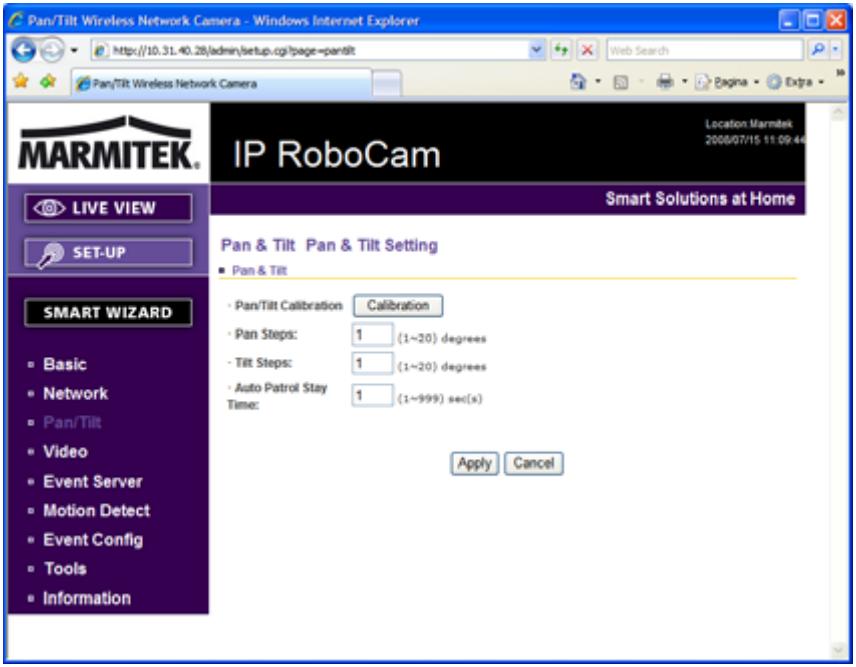
Task: Click the 'Smart Solutions at Home' text
Action: 700,199
